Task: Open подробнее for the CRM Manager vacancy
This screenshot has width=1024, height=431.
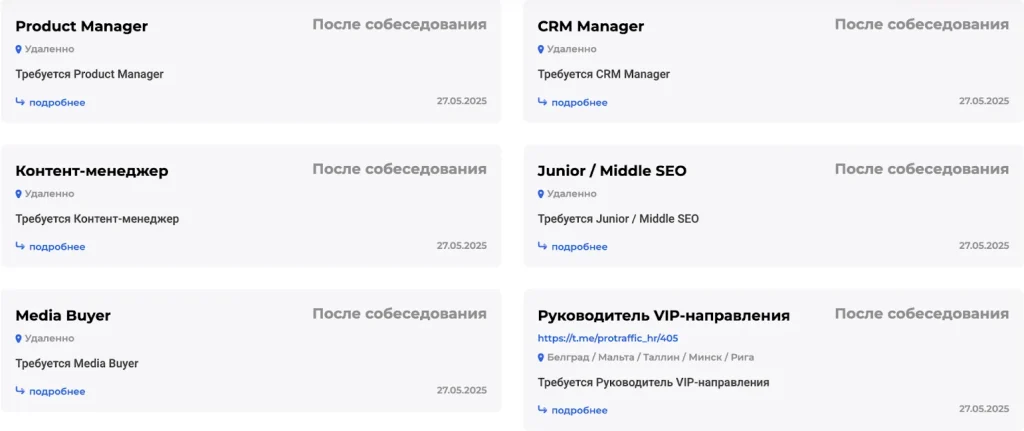Action: (579, 102)
